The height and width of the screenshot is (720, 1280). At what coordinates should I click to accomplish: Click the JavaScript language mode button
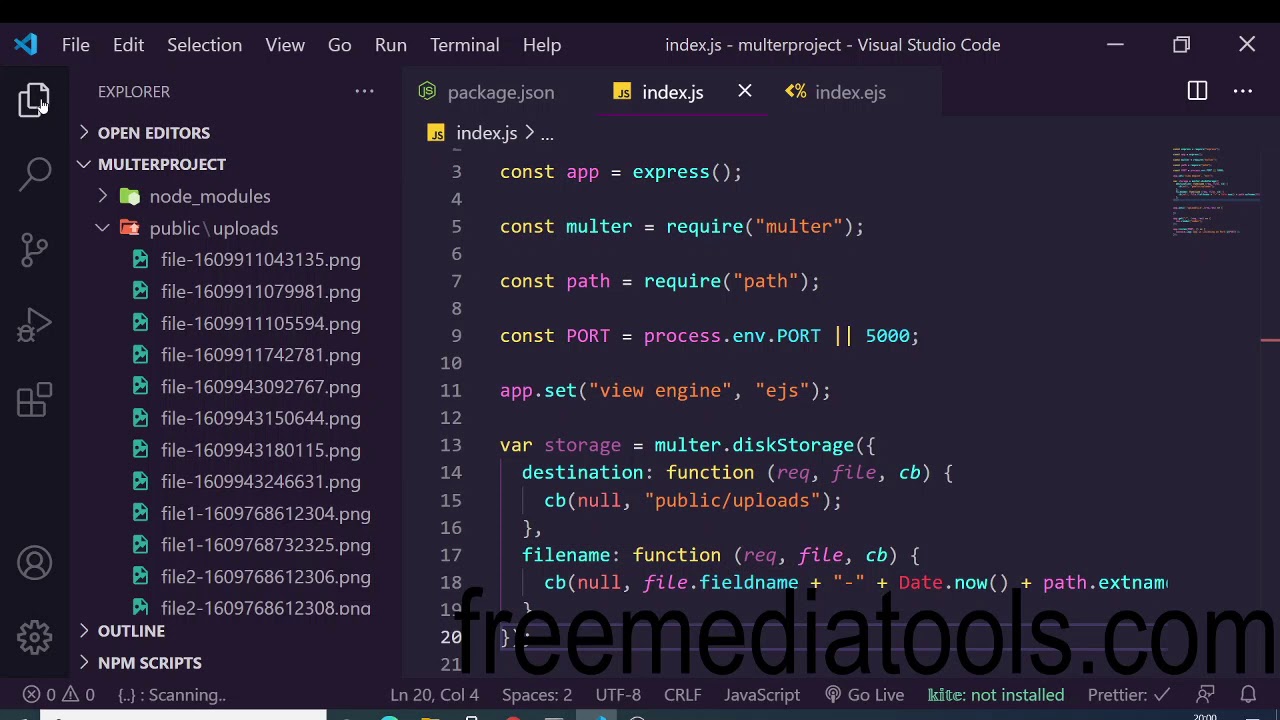click(x=761, y=695)
